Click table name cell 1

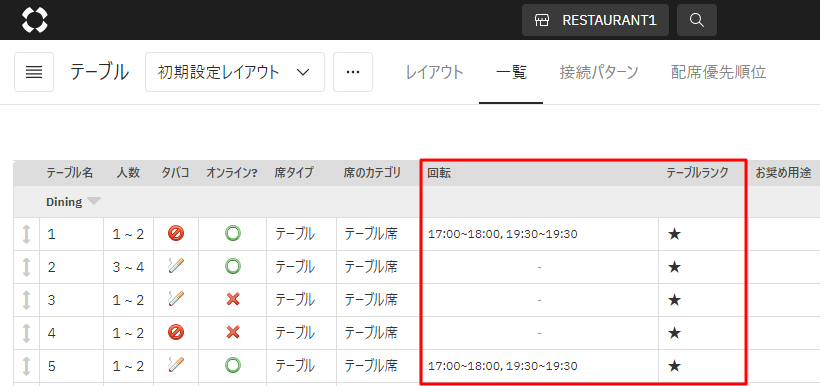(x=71, y=234)
